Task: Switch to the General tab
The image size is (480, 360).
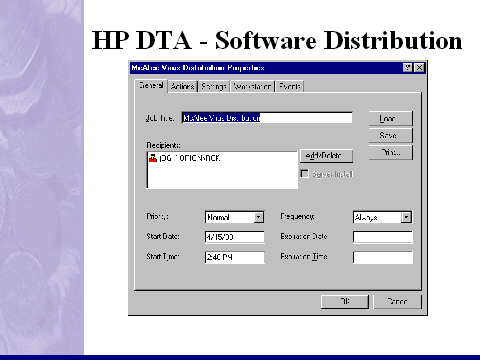Action: 151,86
